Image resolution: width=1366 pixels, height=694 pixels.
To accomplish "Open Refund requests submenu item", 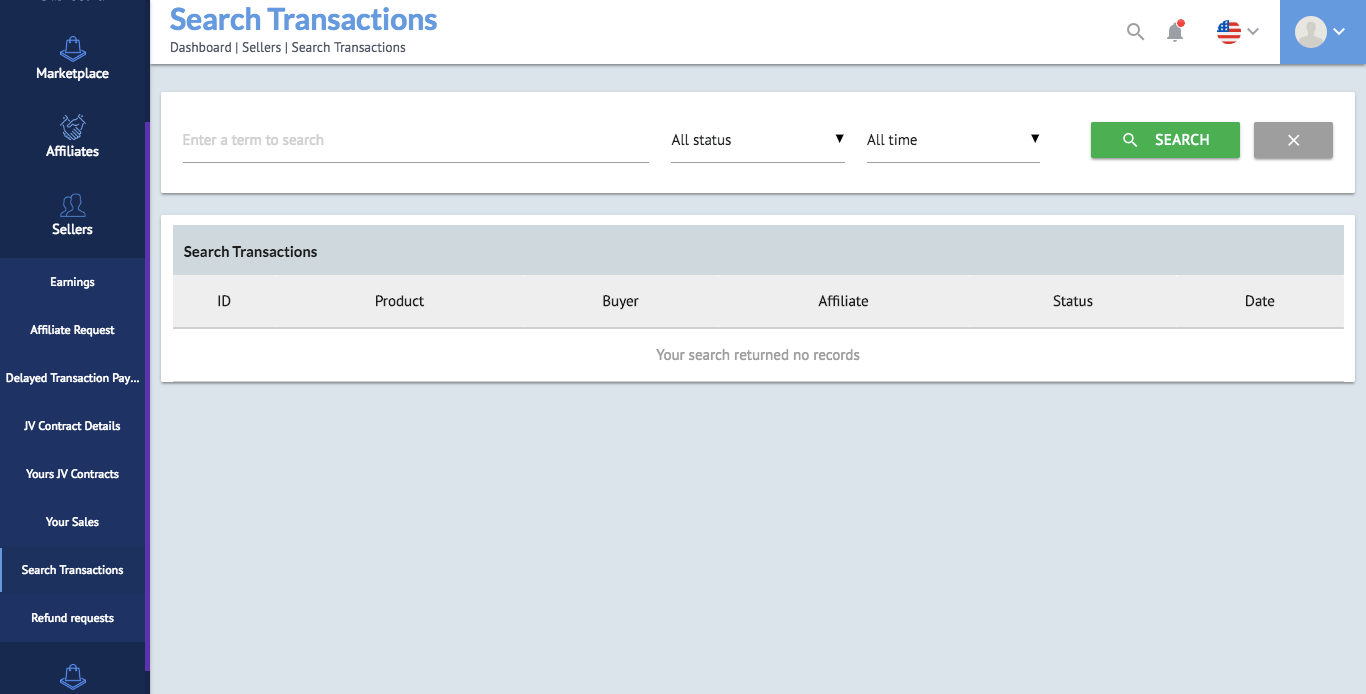I will pos(72,618).
